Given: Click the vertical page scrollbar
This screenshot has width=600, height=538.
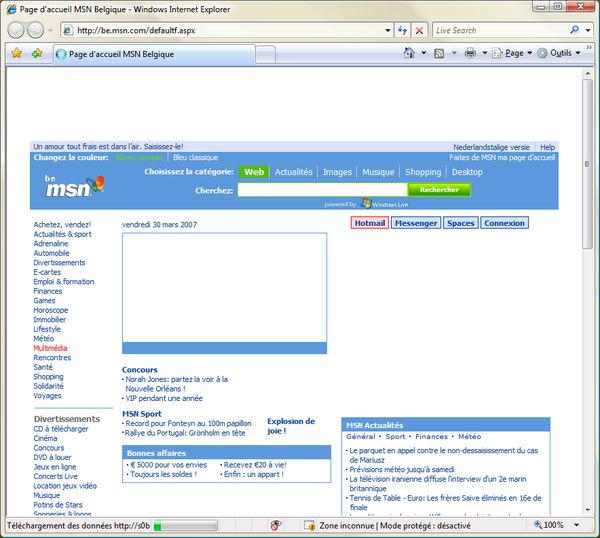Looking at the screenshot, I should (587, 300).
